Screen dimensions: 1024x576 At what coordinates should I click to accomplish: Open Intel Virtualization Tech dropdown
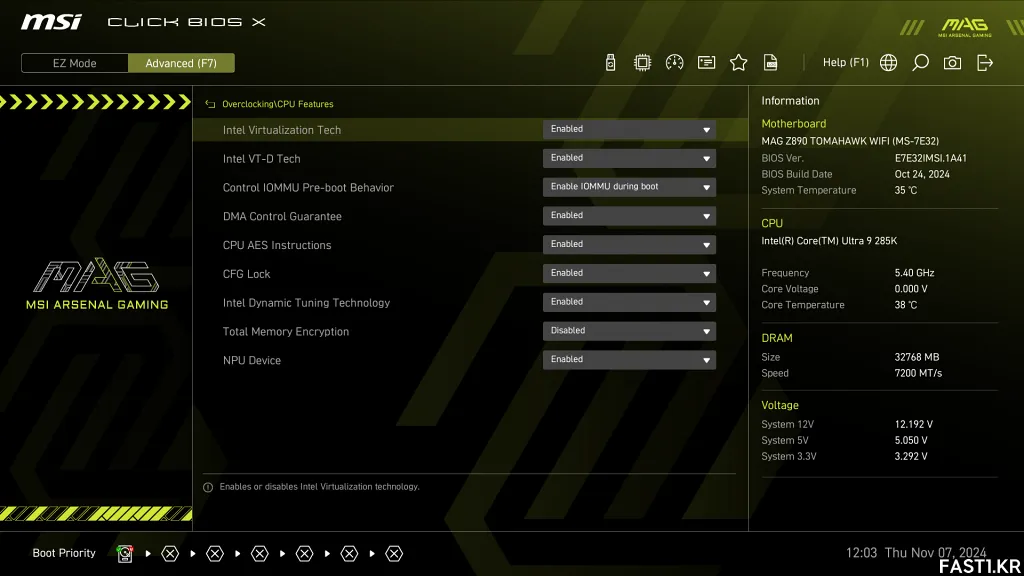coord(629,129)
